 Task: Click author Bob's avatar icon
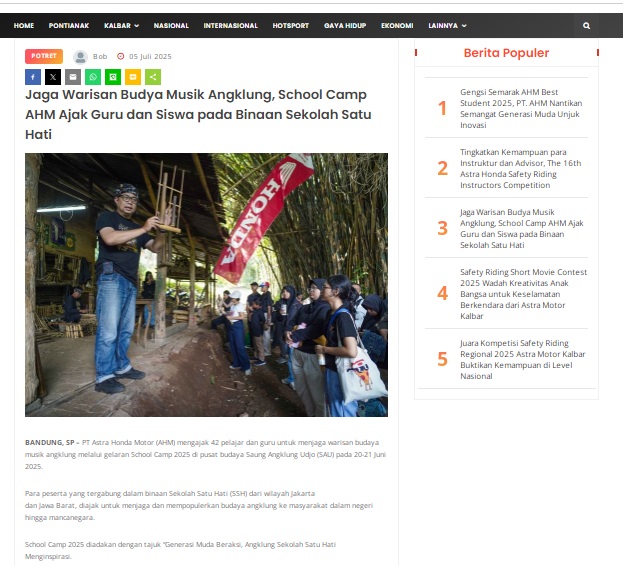pyautogui.click(x=80, y=57)
